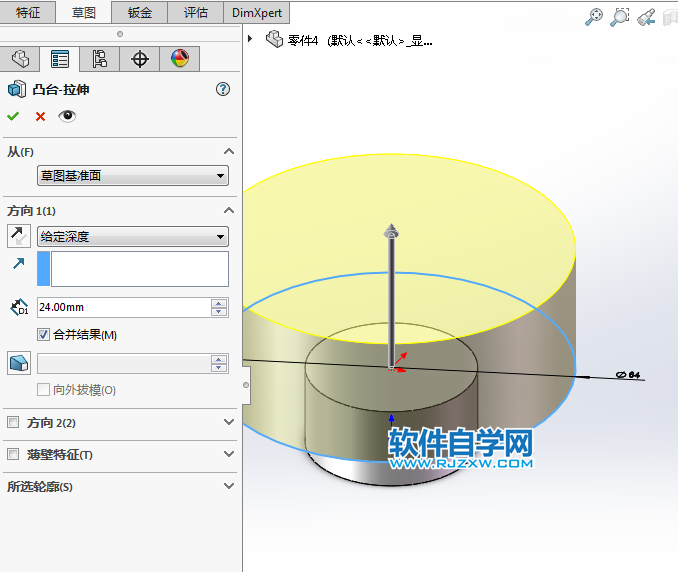Switch to the 草图 tab
This screenshot has height=572, width=678.
point(83,13)
